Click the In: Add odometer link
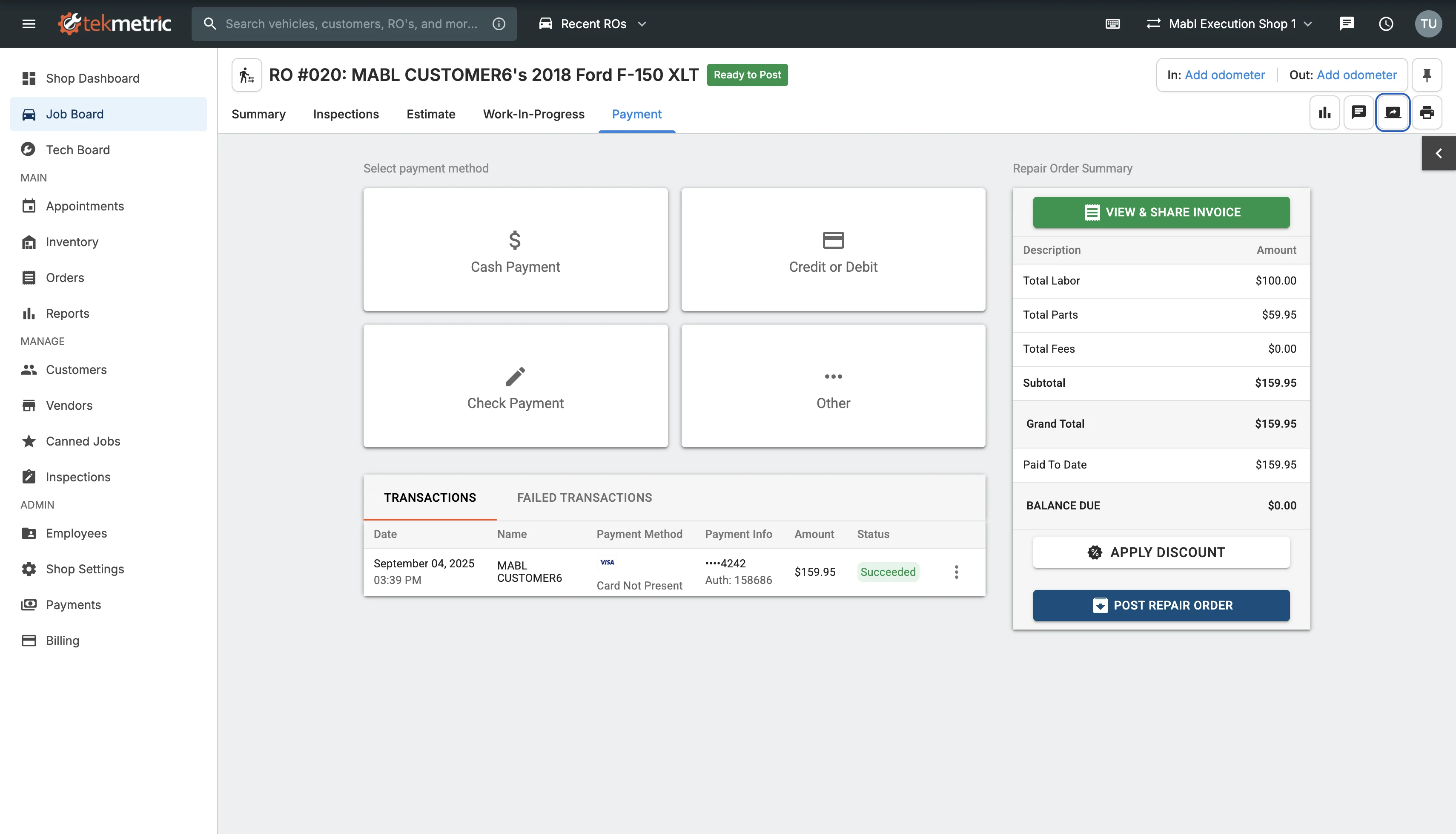The height and width of the screenshot is (834, 1456). (1224, 75)
